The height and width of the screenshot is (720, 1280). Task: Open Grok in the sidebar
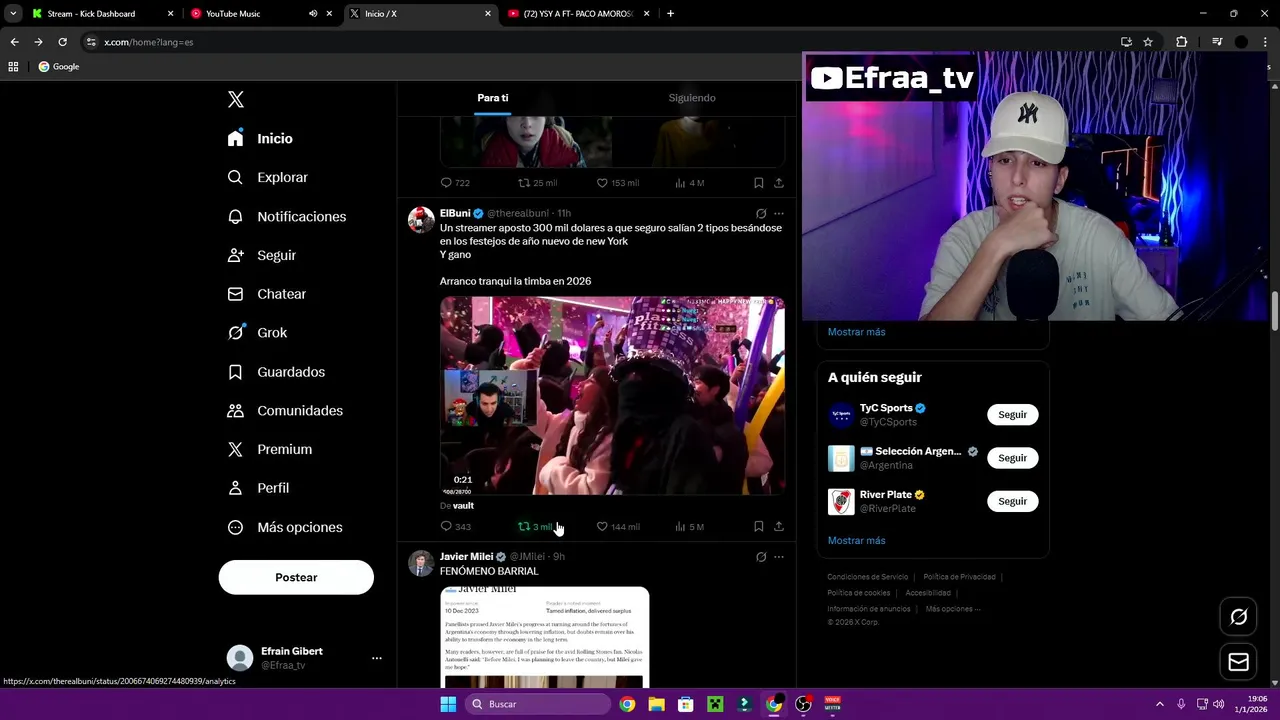tap(257, 333)
